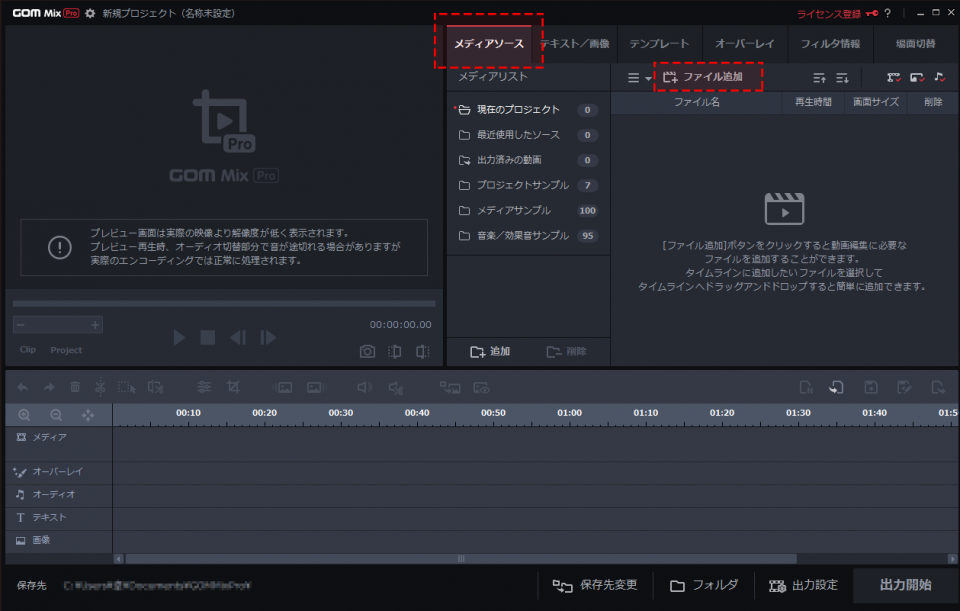Open the 場面切替 transitions tab

(x=915, y=43)
